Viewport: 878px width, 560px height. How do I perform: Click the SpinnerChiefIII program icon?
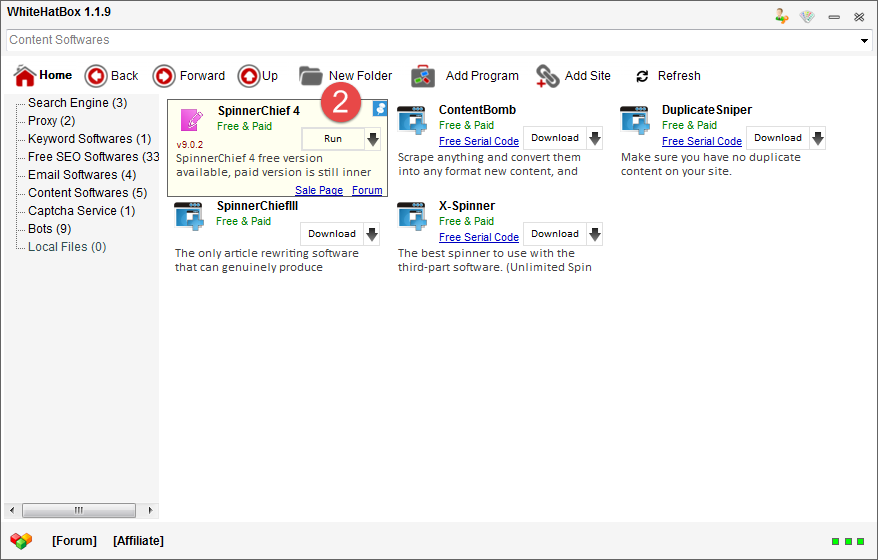(x=189, y=216)
